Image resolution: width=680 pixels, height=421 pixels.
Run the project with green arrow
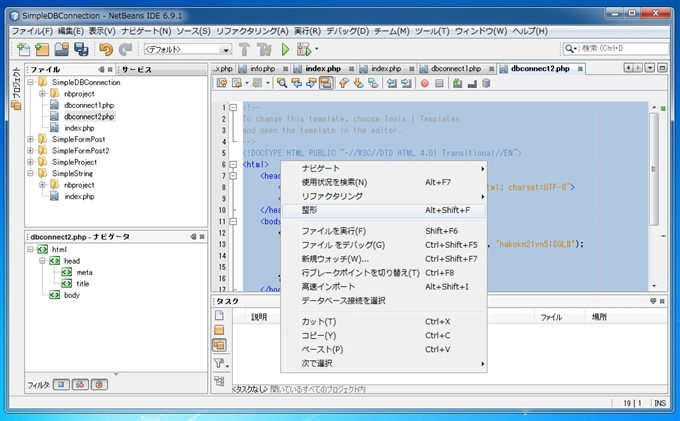(x=285, y=49)
